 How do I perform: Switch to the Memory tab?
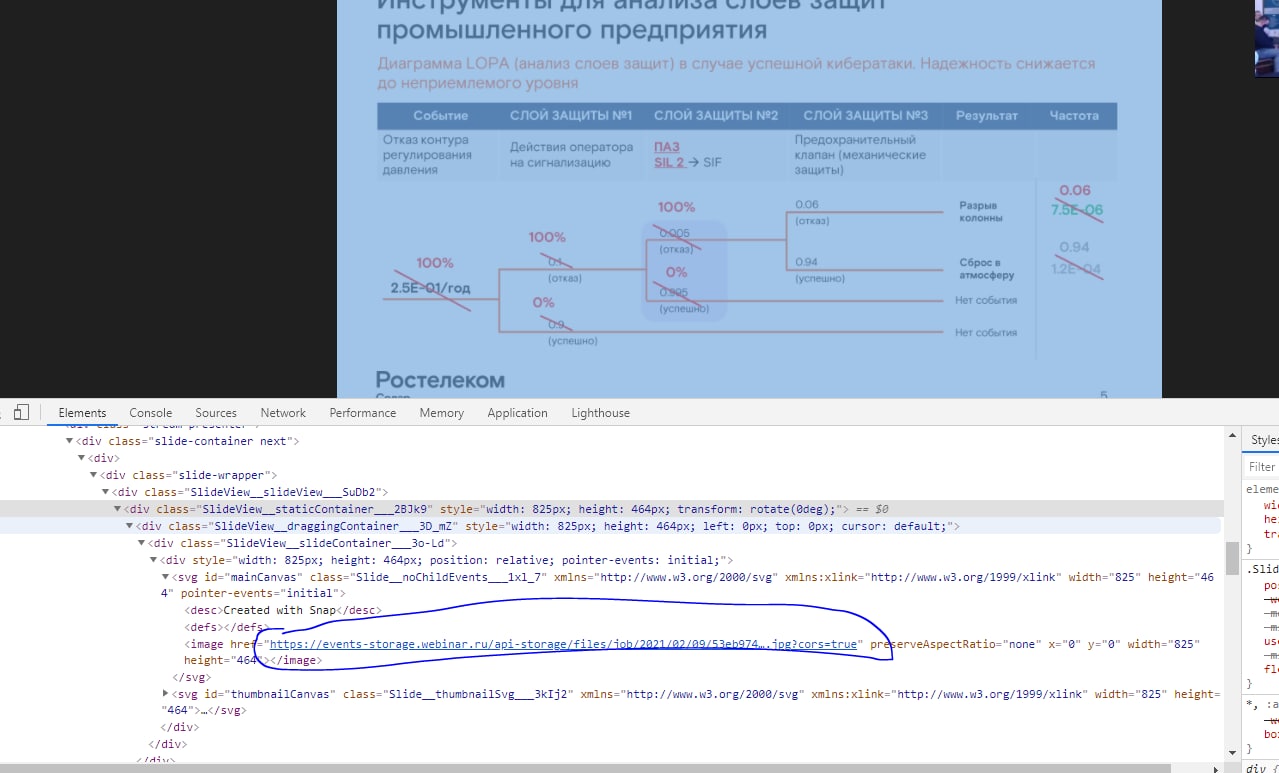(441, 413)
